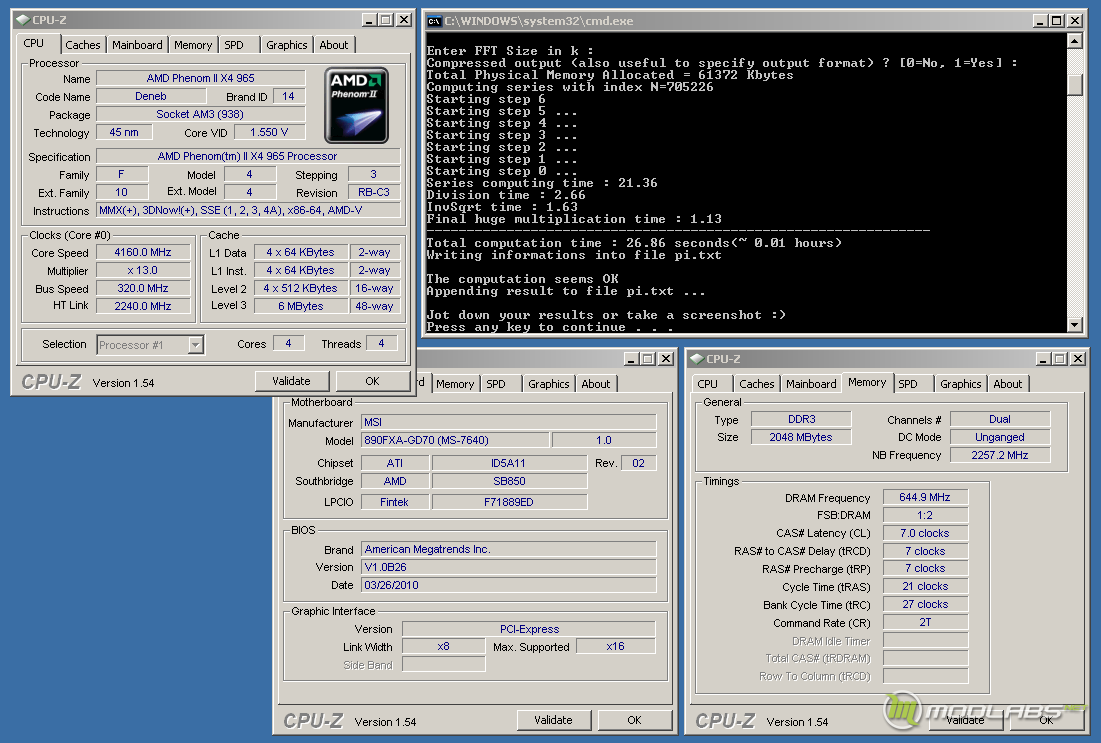Image resolution: width=1101 pixels, height=743 pixels.
Task: Click the motherboard model 890FXA-GD70 (MS-7640)
Action: click(x=455, y=440)
